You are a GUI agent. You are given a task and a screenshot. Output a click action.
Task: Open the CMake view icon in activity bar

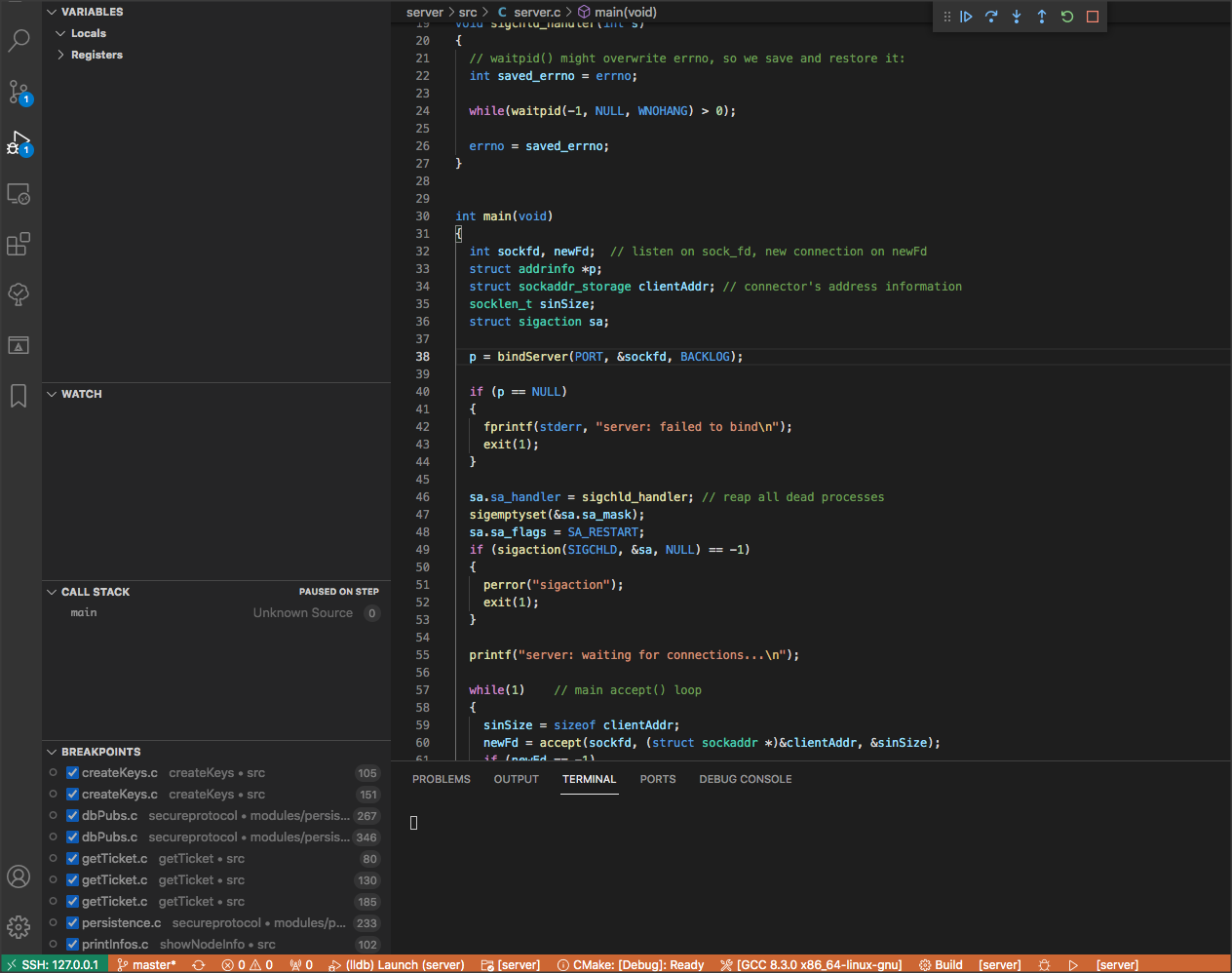tap(19, 345)
